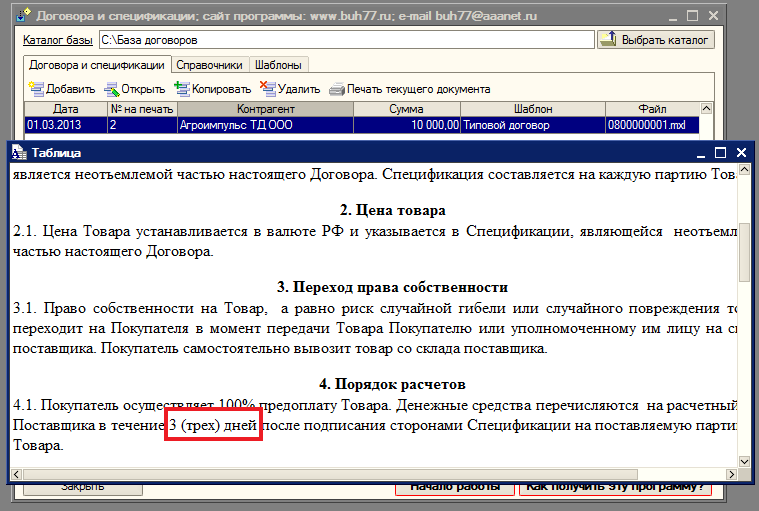This screenshot has height=511, width=759.
Task: Click into the Каталог базы path field
Action: point(345,40)
